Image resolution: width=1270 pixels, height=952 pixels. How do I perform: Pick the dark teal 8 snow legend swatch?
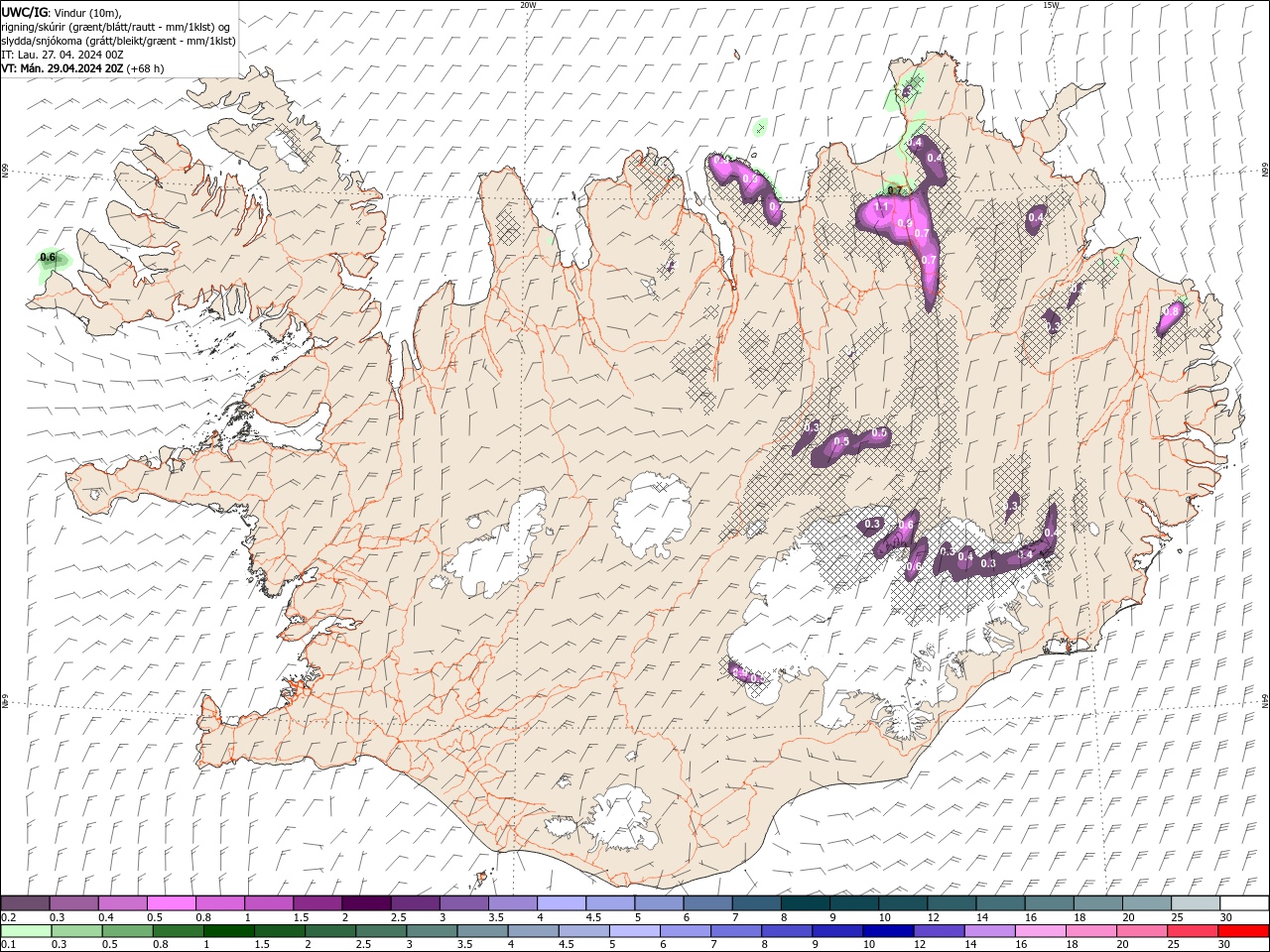pyautogui.click(x=806, y=903)
